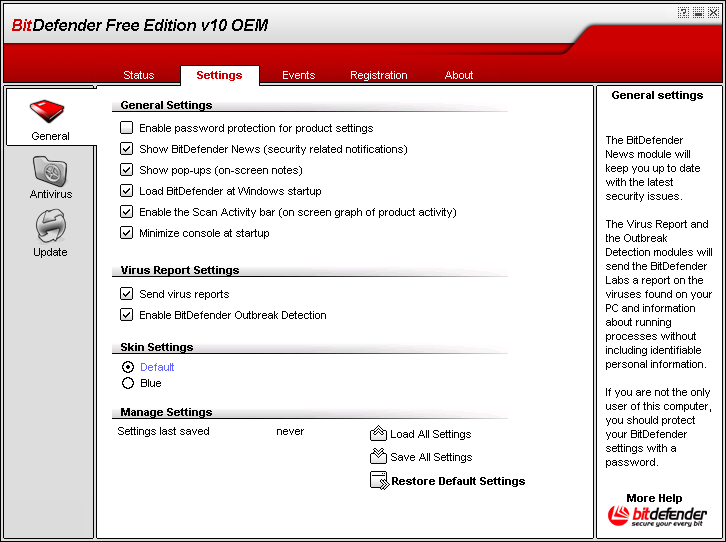Select the Default skin radio button
Viewport: 726px width, 542px height.
(x=128, y=367)
